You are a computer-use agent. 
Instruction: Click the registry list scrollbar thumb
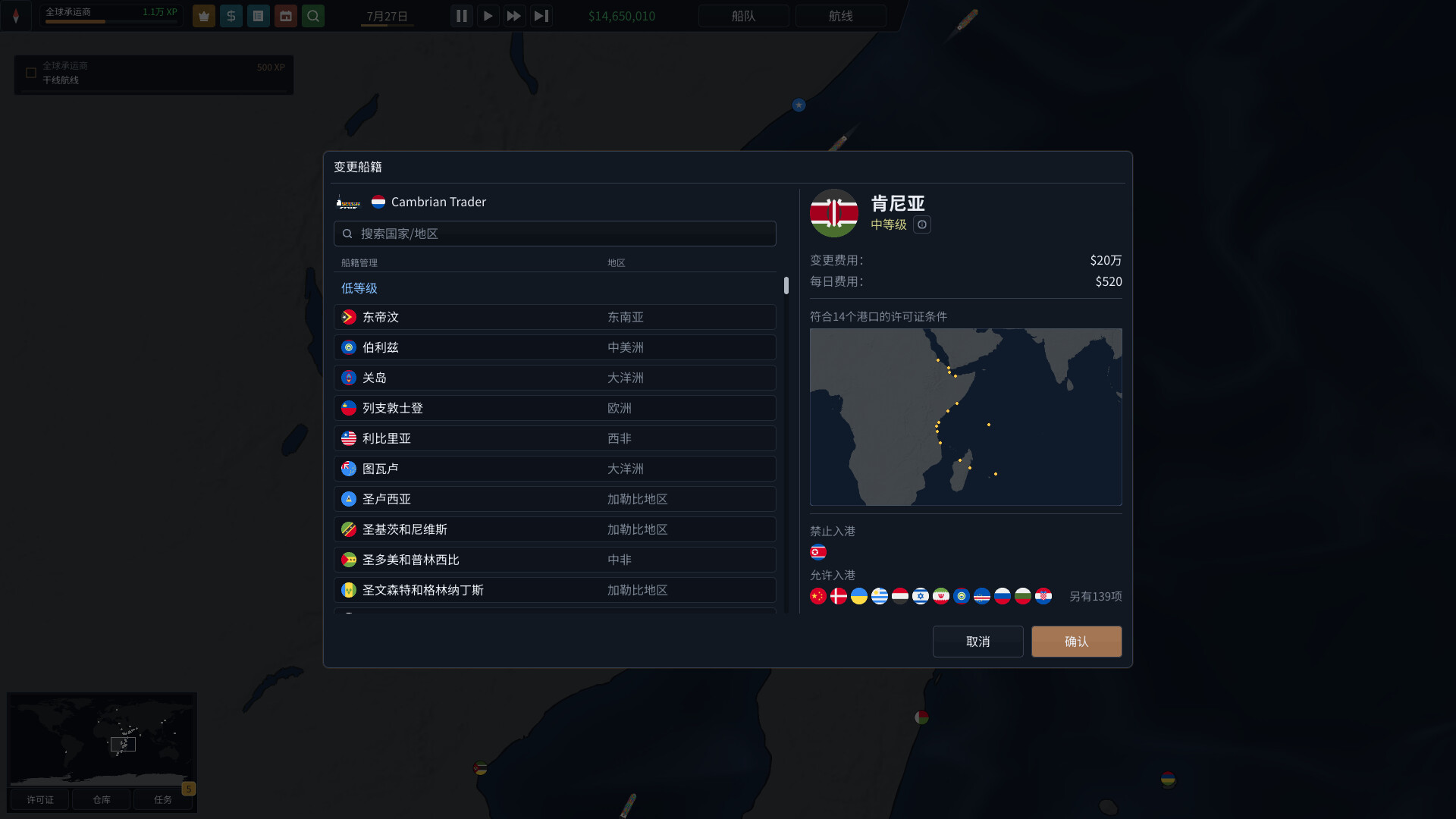click(786, 286)
